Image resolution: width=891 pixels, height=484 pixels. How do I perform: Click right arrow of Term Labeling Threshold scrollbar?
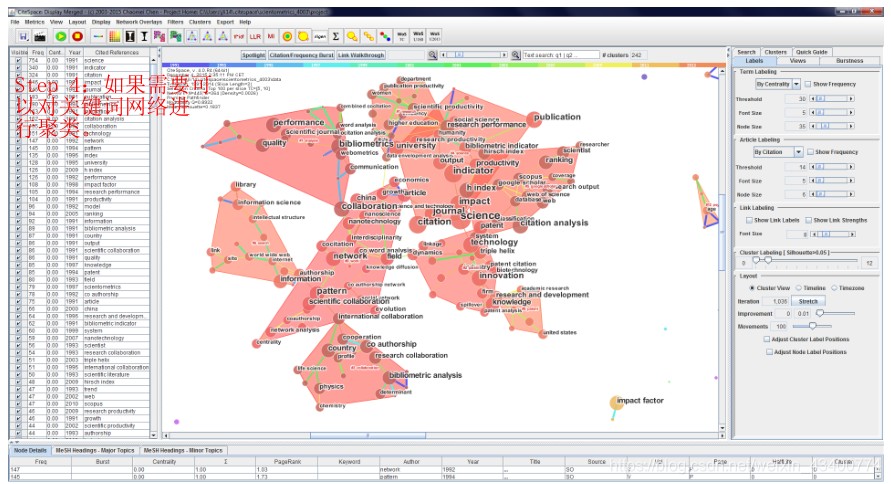pyautogui.click(x=851, y=99)
